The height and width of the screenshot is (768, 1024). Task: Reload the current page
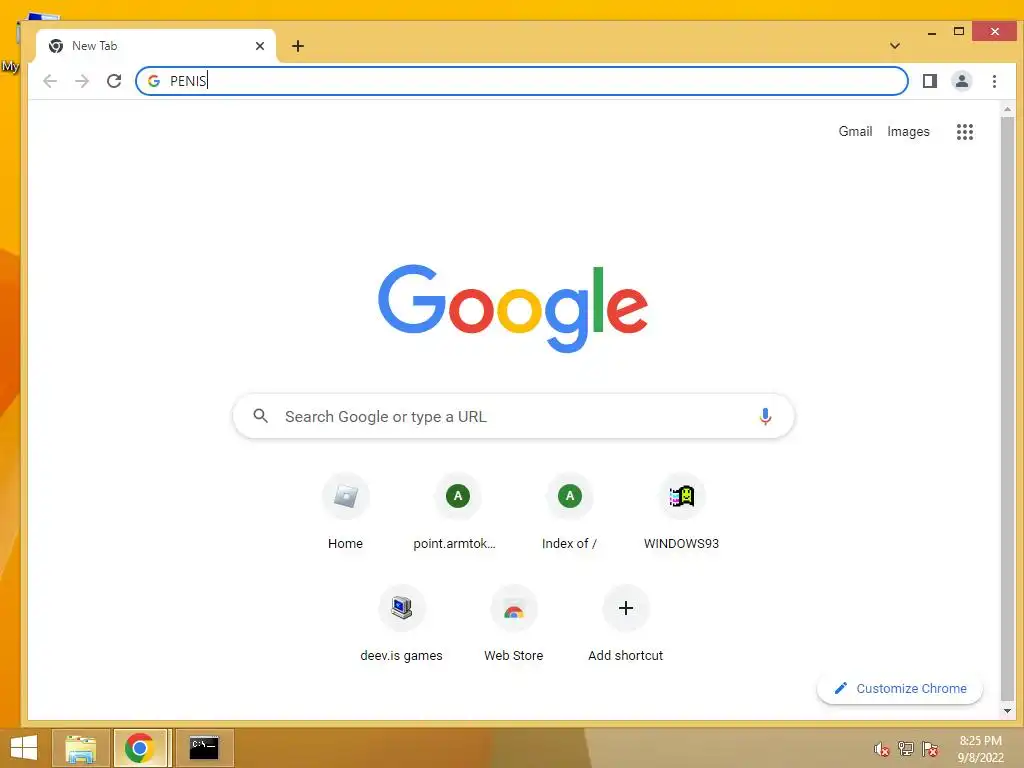pos(114,81)
